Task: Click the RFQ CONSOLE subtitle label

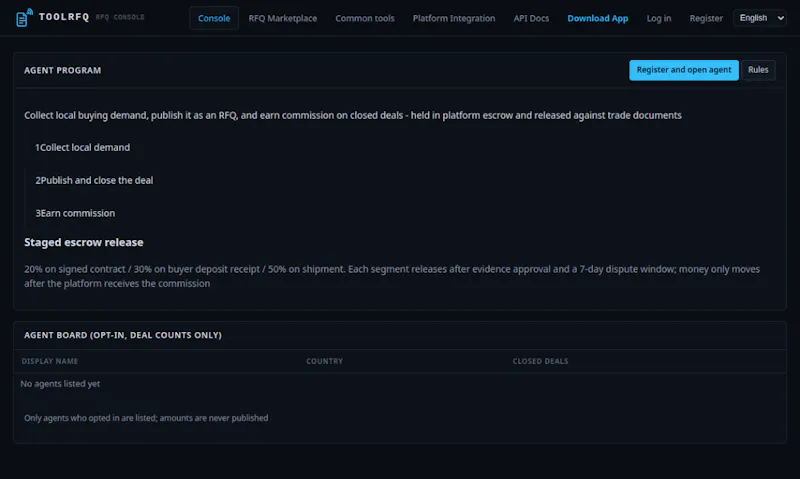Action: (x=120, y=17)
